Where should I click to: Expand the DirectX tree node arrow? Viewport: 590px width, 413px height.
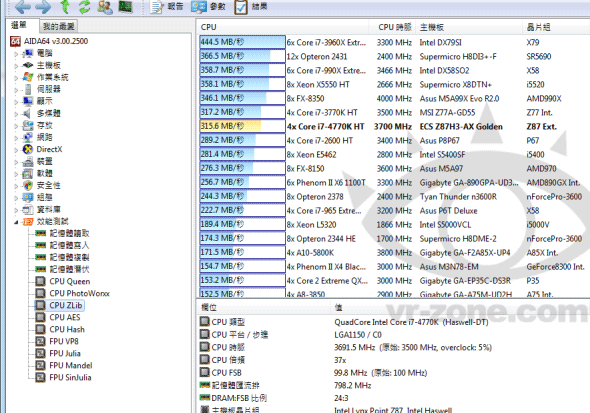(16, 150)
